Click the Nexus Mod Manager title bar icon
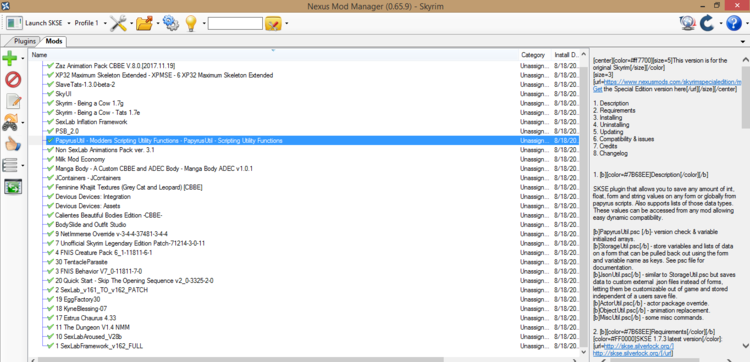750x362 pixels. tap(6, 5)
